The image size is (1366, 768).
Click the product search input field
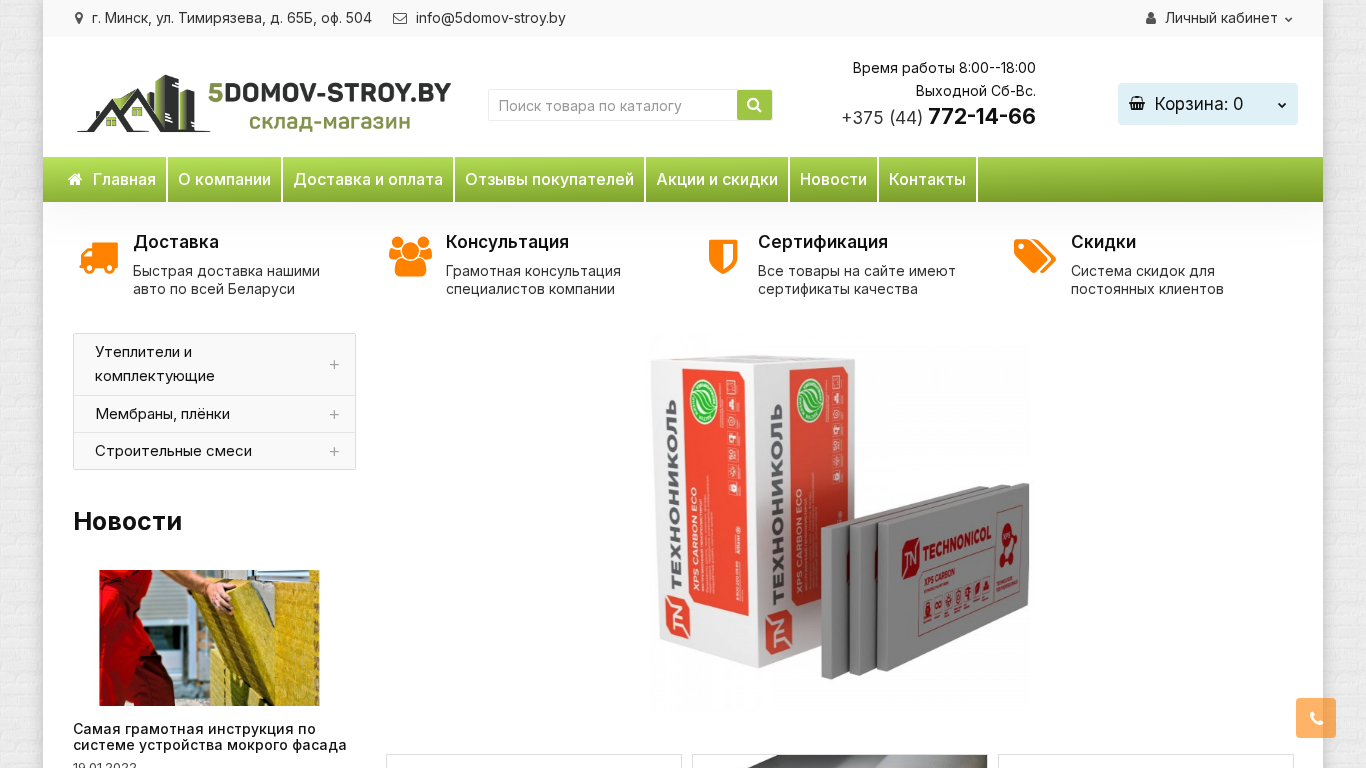(612, 105)
